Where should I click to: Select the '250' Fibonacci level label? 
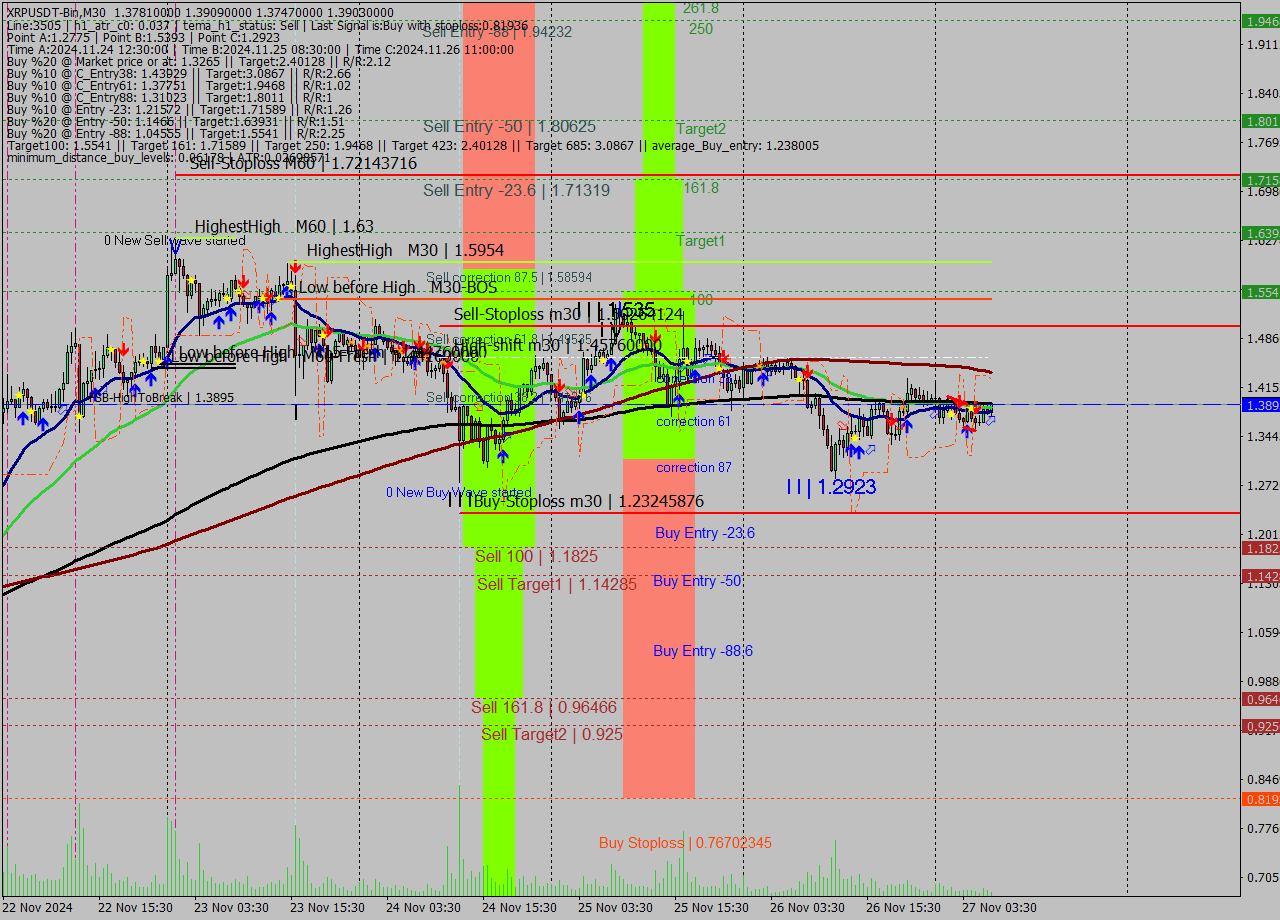pyautogui.click(x=701, y=29)
